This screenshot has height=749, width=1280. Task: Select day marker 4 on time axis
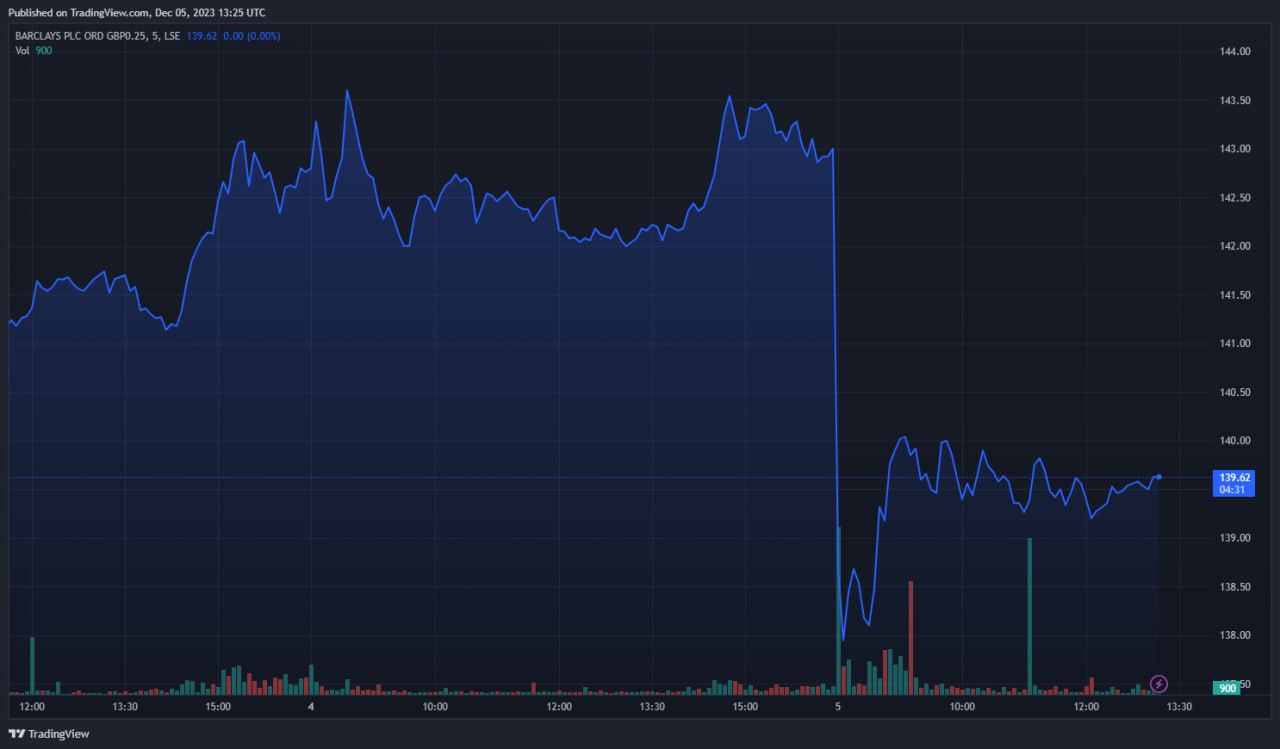click(311, 707)
